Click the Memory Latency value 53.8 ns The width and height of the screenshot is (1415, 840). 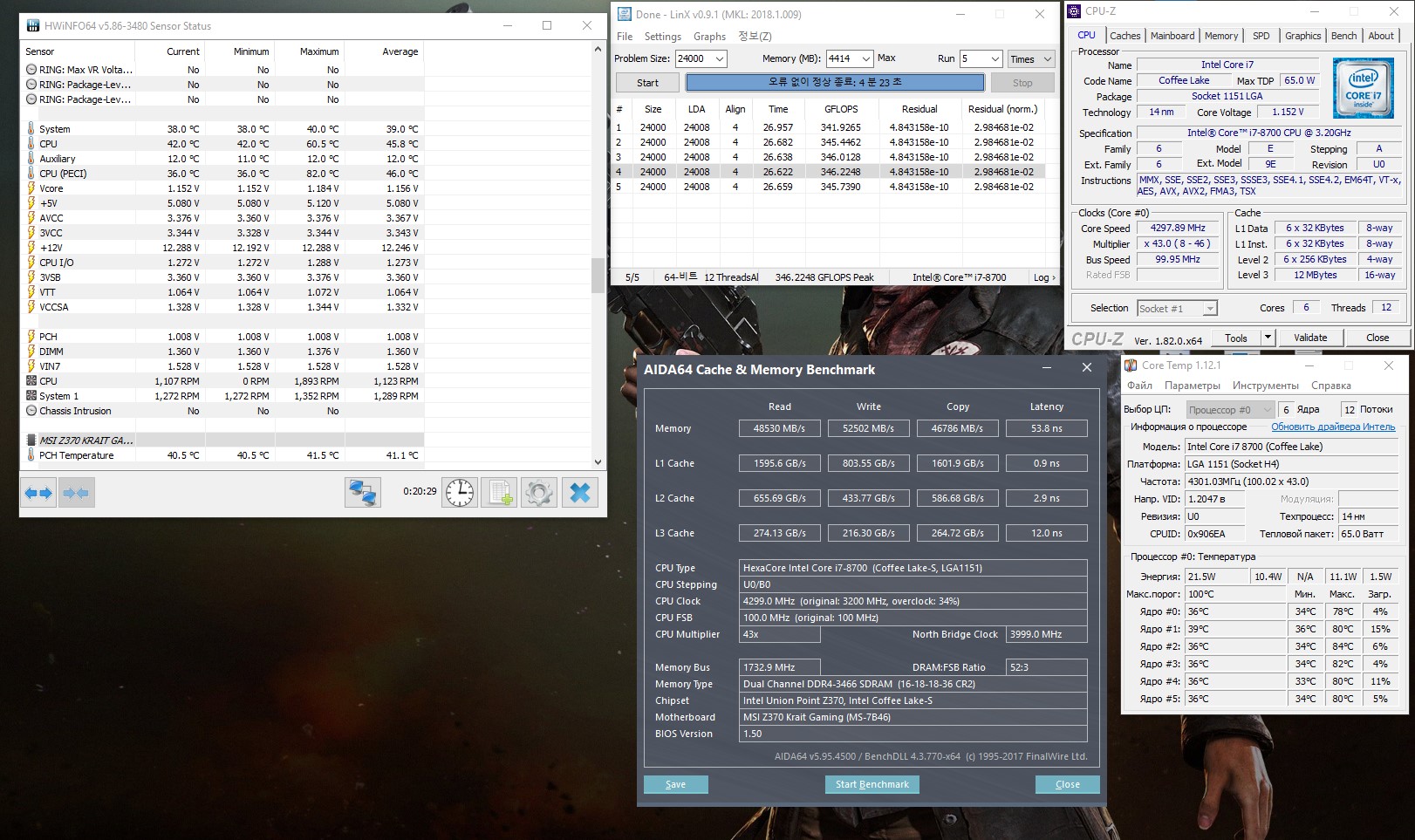pyautogui.click(x=1047, y=428)
